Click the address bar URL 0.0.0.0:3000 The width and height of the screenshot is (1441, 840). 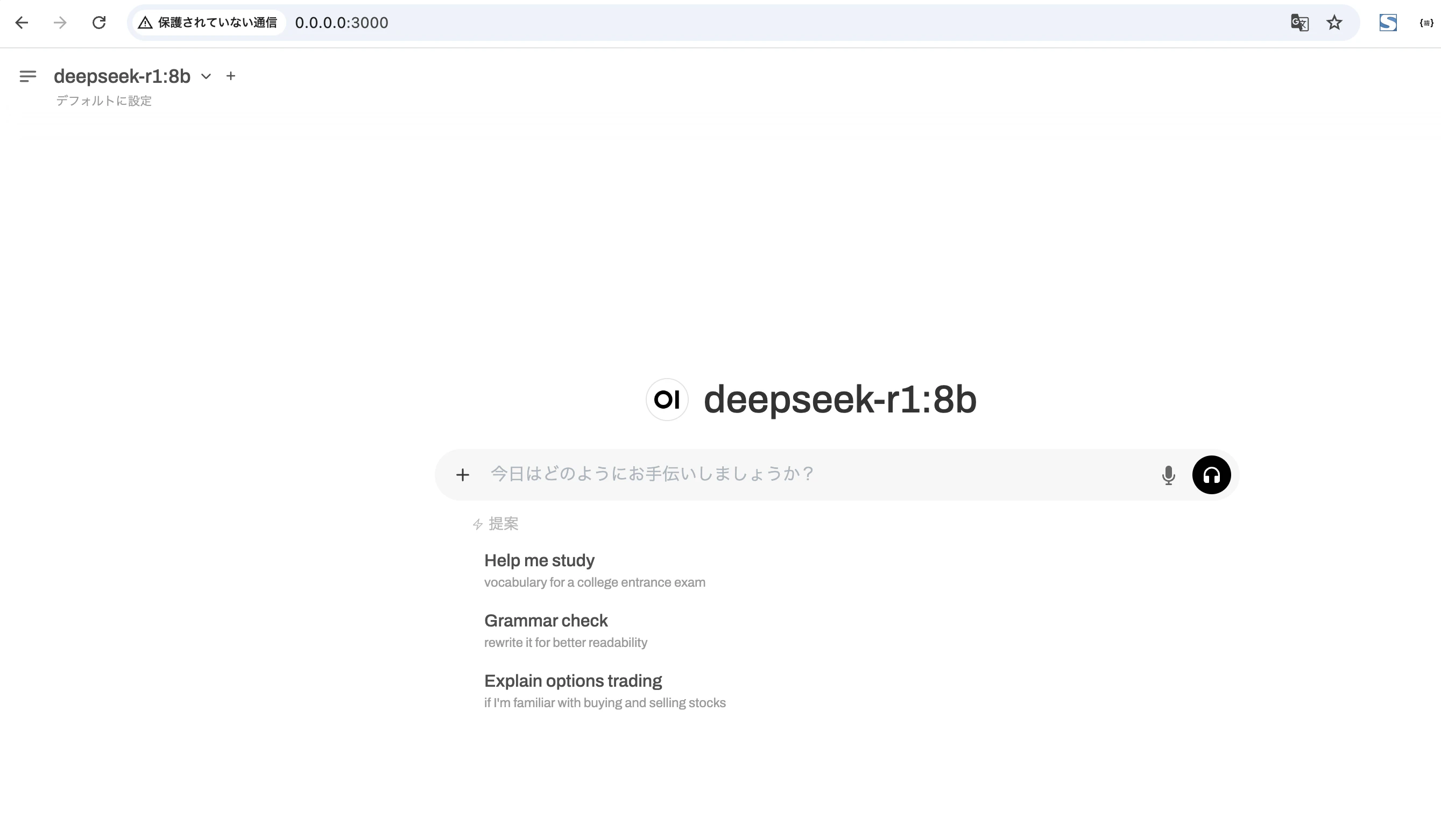coord(341,22)
